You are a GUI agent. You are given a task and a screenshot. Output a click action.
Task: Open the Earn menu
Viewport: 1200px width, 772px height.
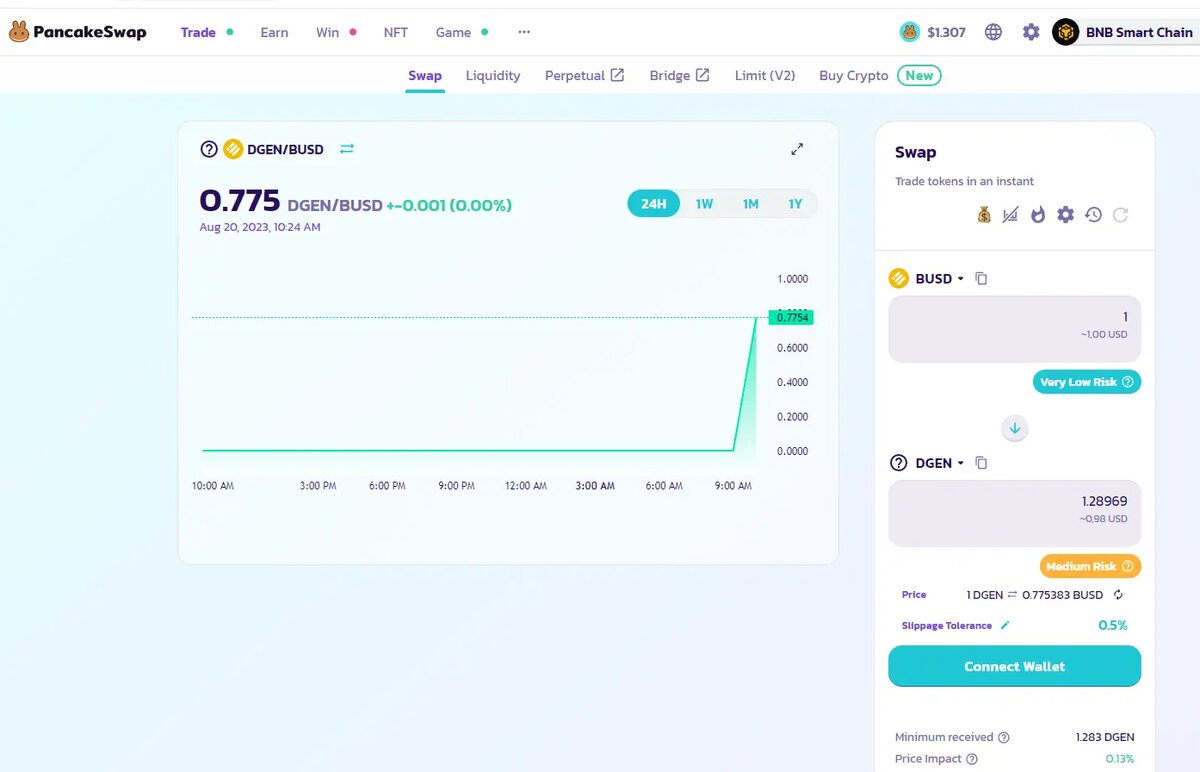point(274,32)
